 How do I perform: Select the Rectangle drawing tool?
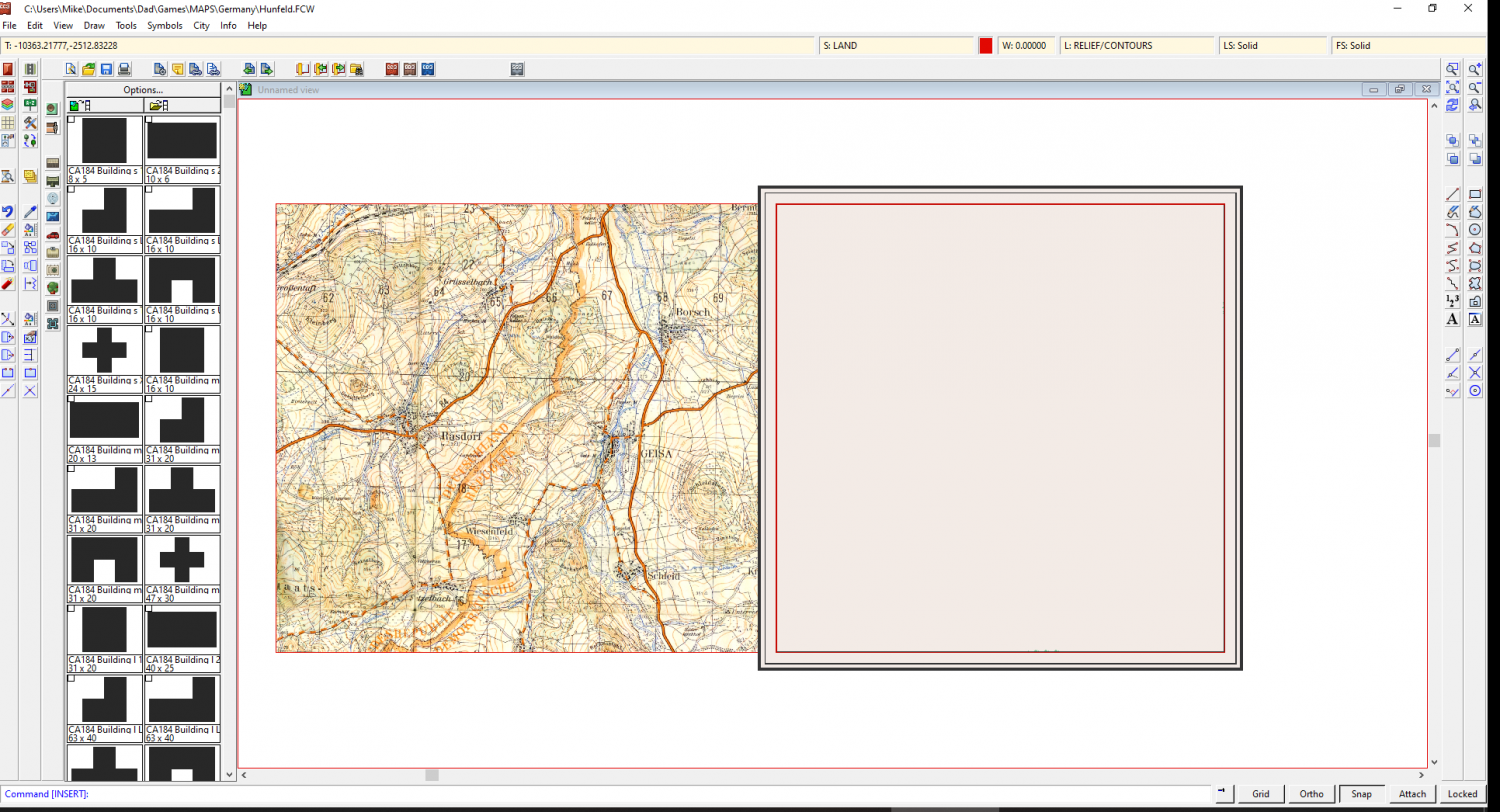click(x=1475, y=194)
